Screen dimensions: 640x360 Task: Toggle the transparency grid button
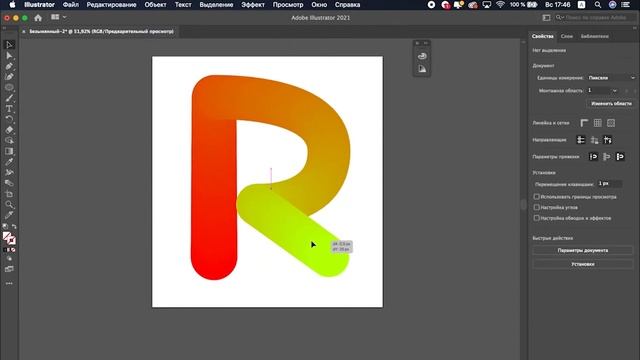point(611,123)
